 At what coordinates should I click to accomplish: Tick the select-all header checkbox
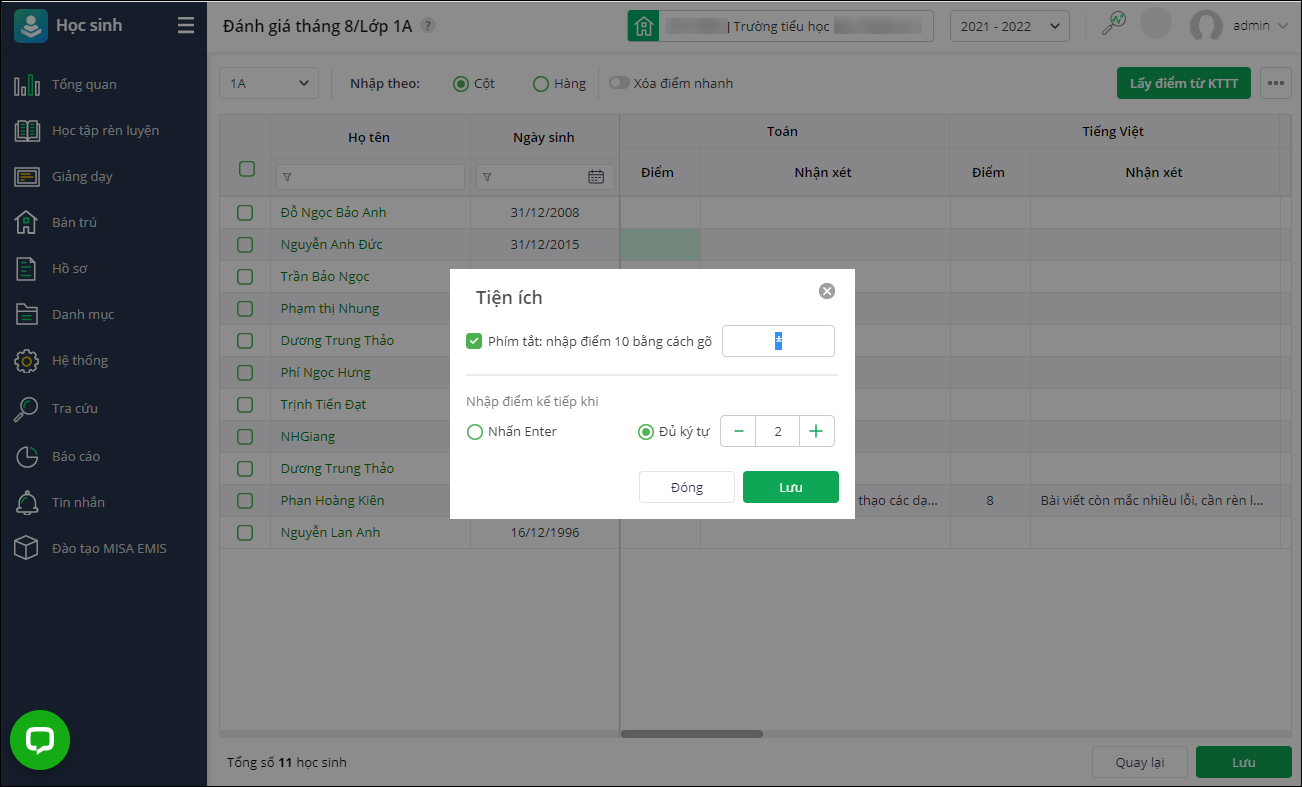pyautogui.click(x=247, y=169)
